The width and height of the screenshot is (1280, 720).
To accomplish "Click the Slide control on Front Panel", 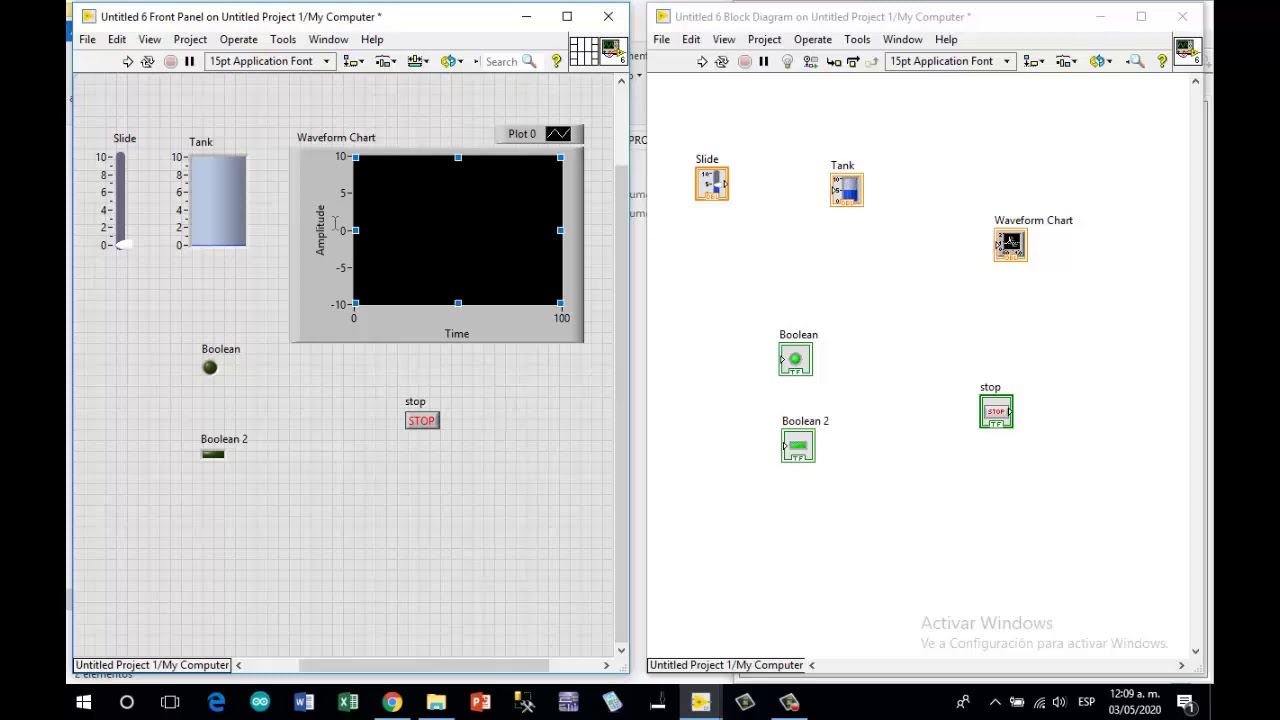I will (120, 200).
